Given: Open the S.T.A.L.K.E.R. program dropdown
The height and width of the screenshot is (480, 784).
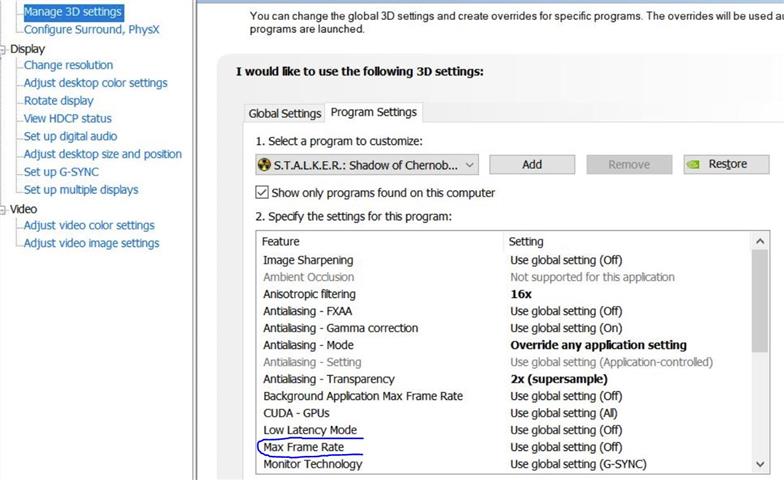Looking at the screenshot, I should (367, 165).
